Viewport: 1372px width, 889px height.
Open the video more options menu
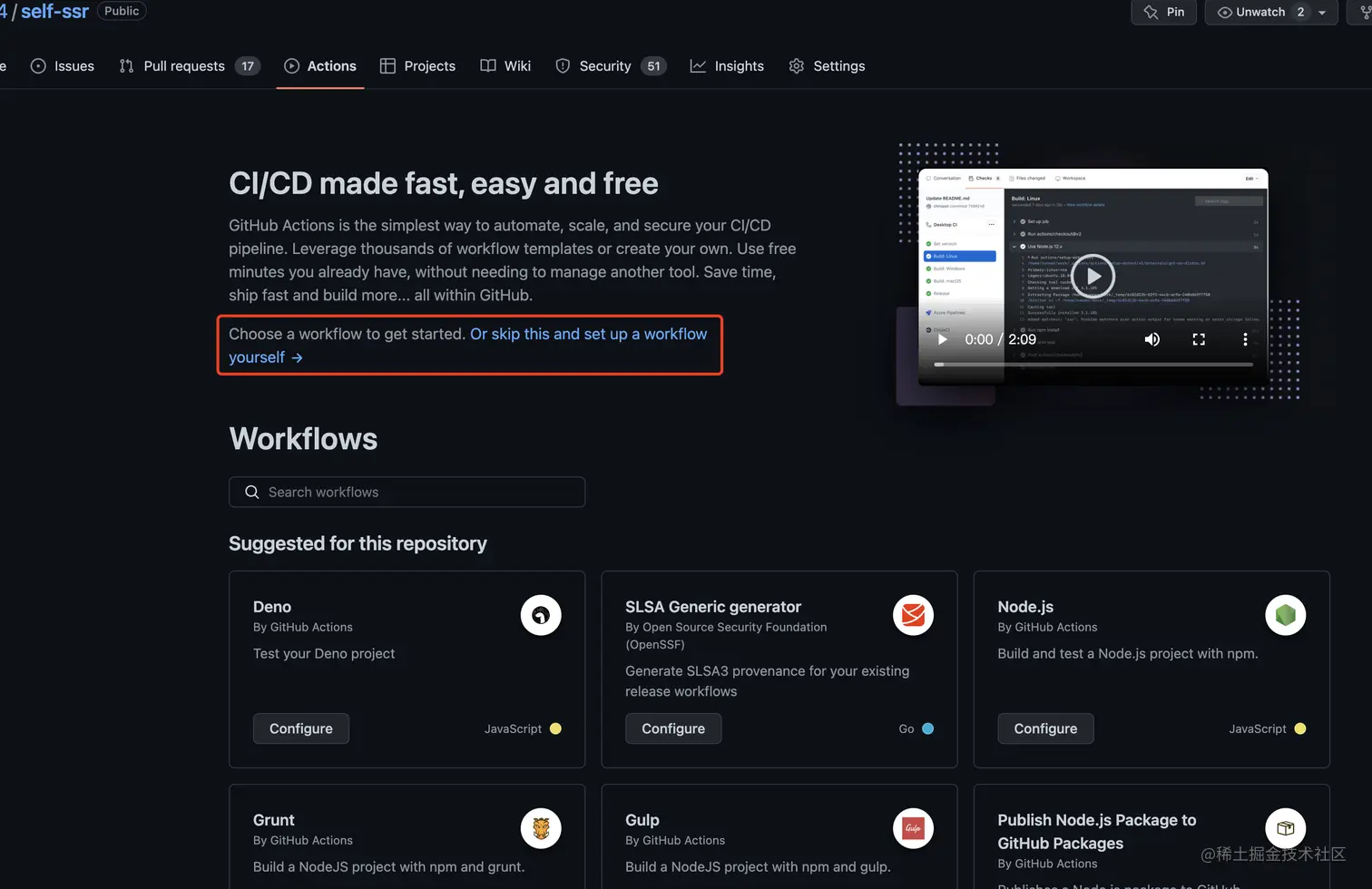[x=1245, y=339]
